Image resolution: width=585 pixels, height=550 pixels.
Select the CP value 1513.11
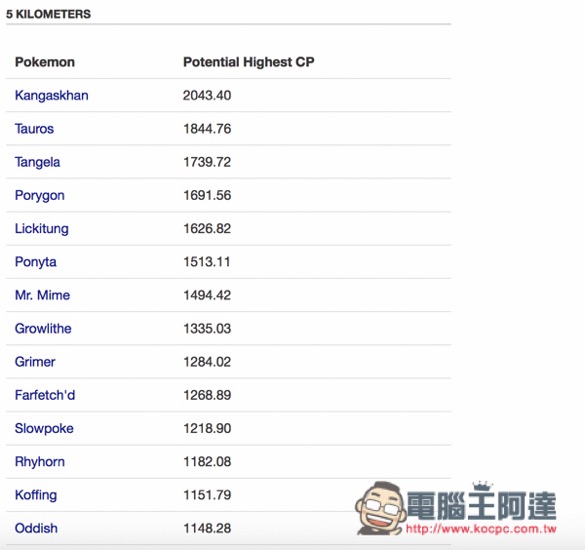point(207,262)
